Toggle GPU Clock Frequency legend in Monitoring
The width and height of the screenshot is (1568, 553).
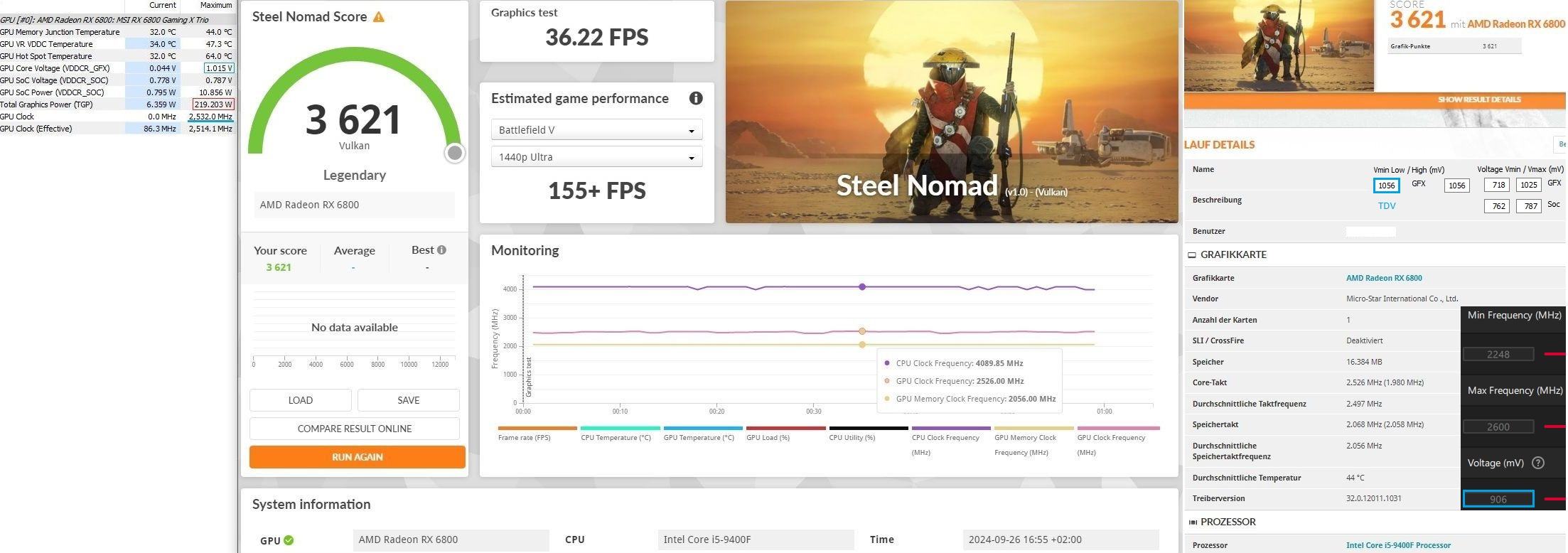pyautogui.click(x=1118, y=441)
